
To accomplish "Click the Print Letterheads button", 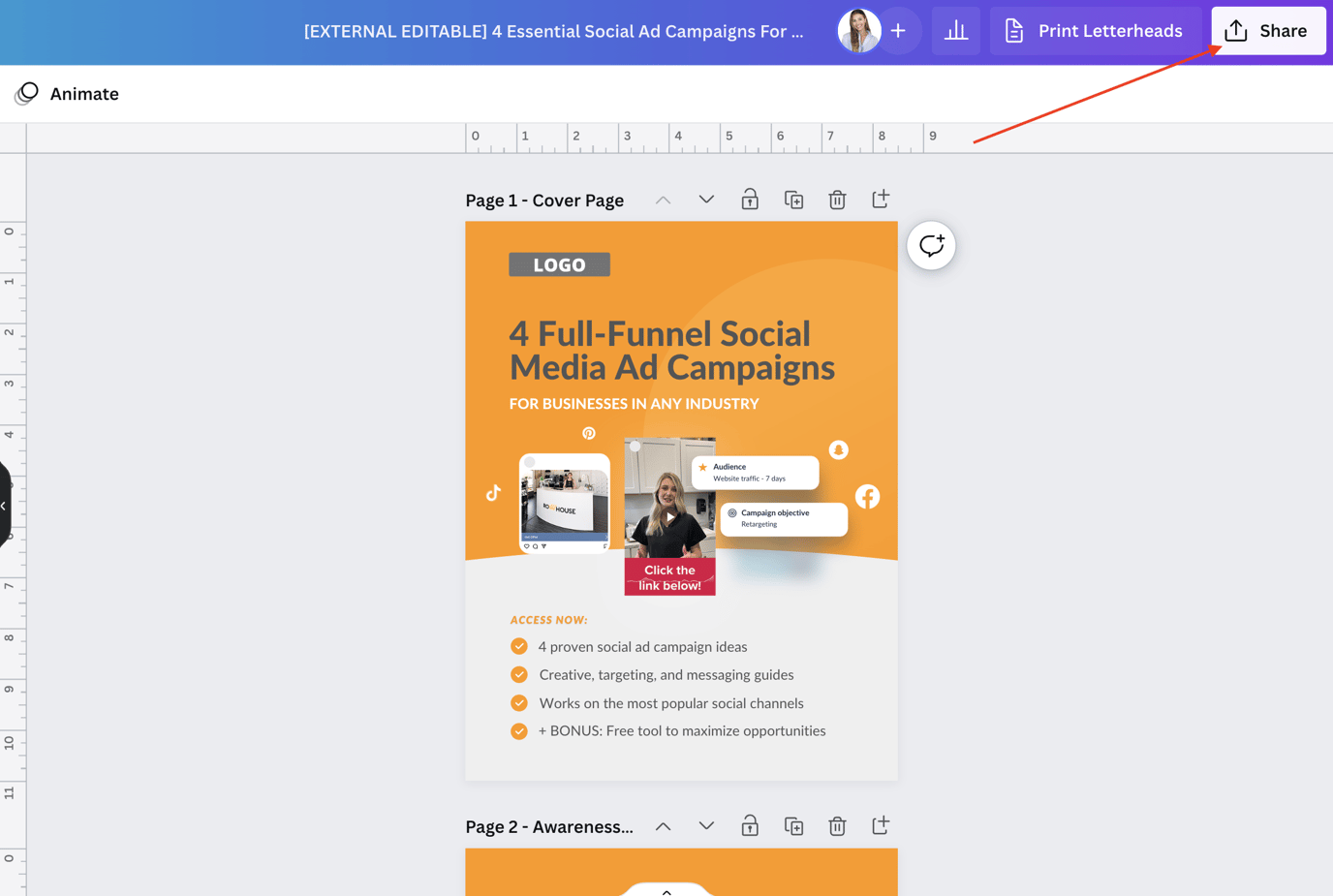I will pyautogui.click(x=1094, y=30).
